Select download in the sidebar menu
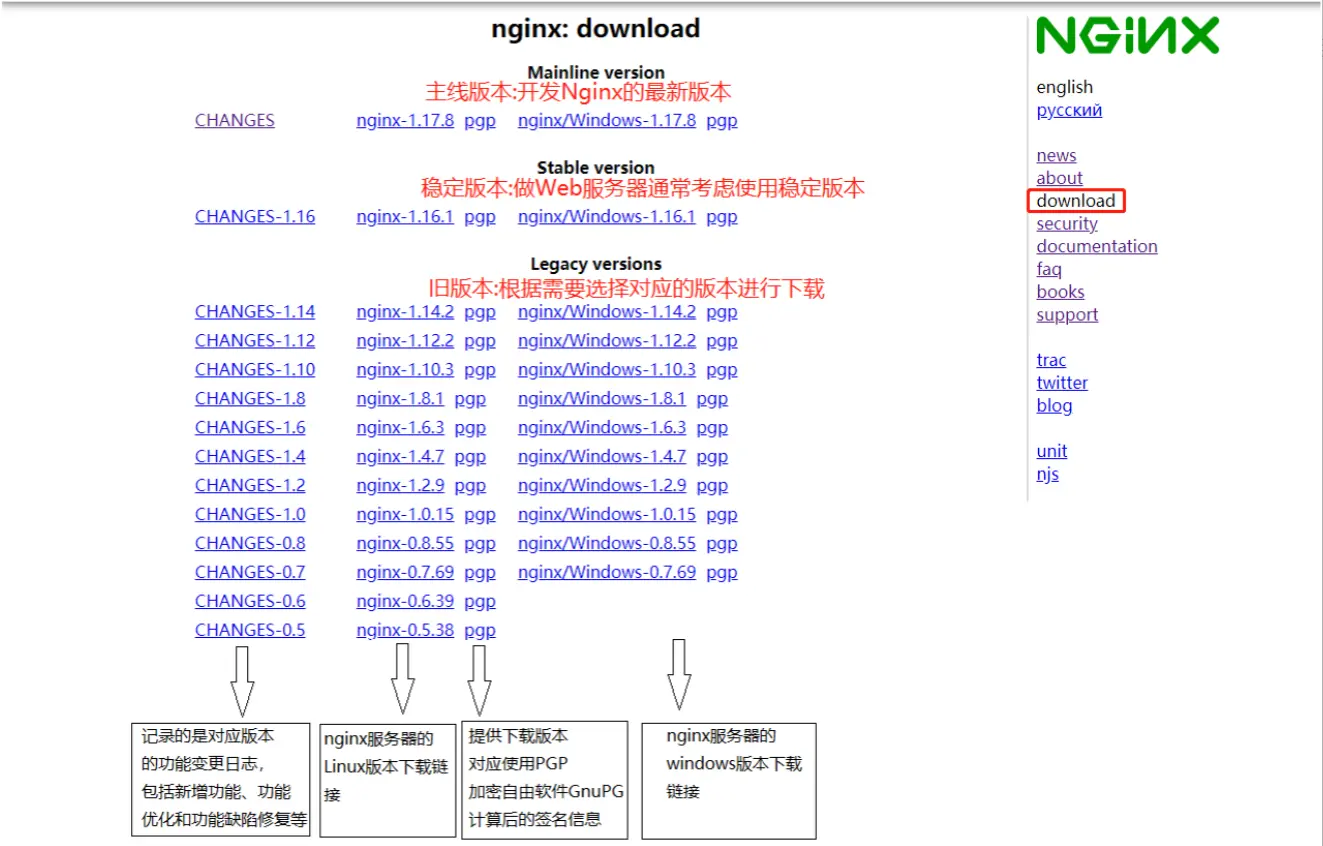The width and height of the screenshot is (1323, 846). coord(1076,201)
